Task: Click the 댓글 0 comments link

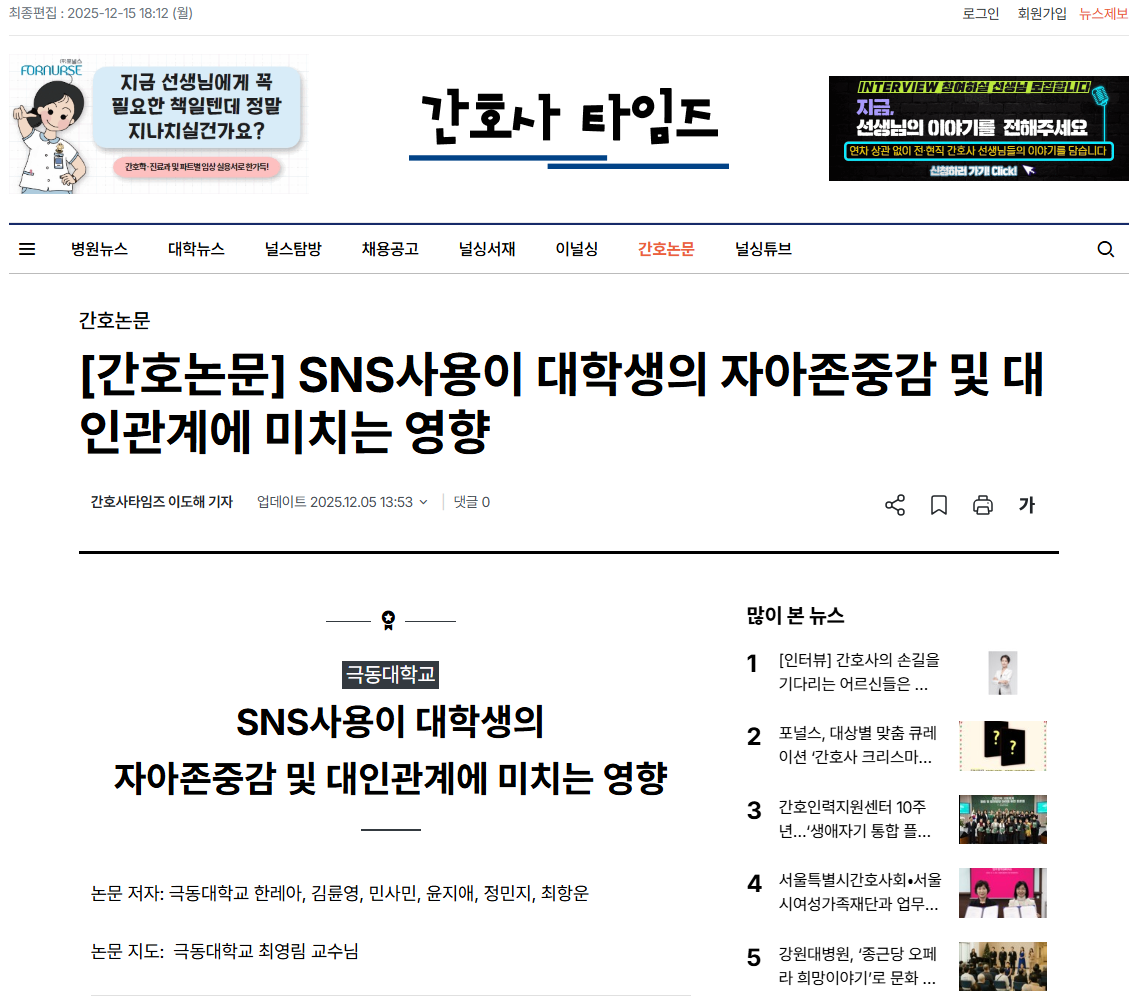Action: (x=472, y=502)
